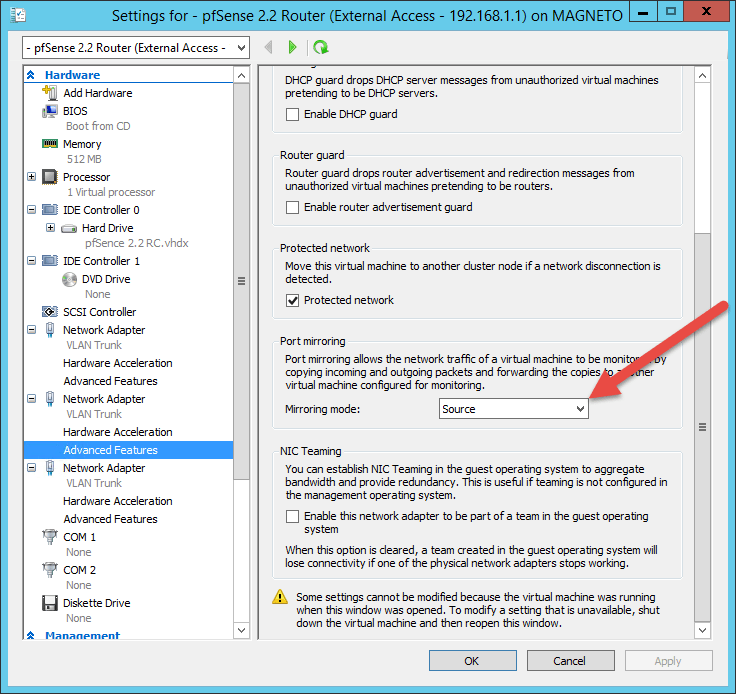Click the IDE Controller 0 icon
Viewport: 736px width, 694px height.
pos(50,209)
